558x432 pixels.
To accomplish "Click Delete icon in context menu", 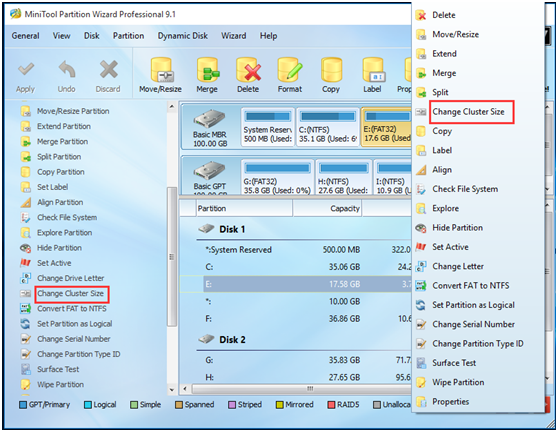I will pos(421,15).
